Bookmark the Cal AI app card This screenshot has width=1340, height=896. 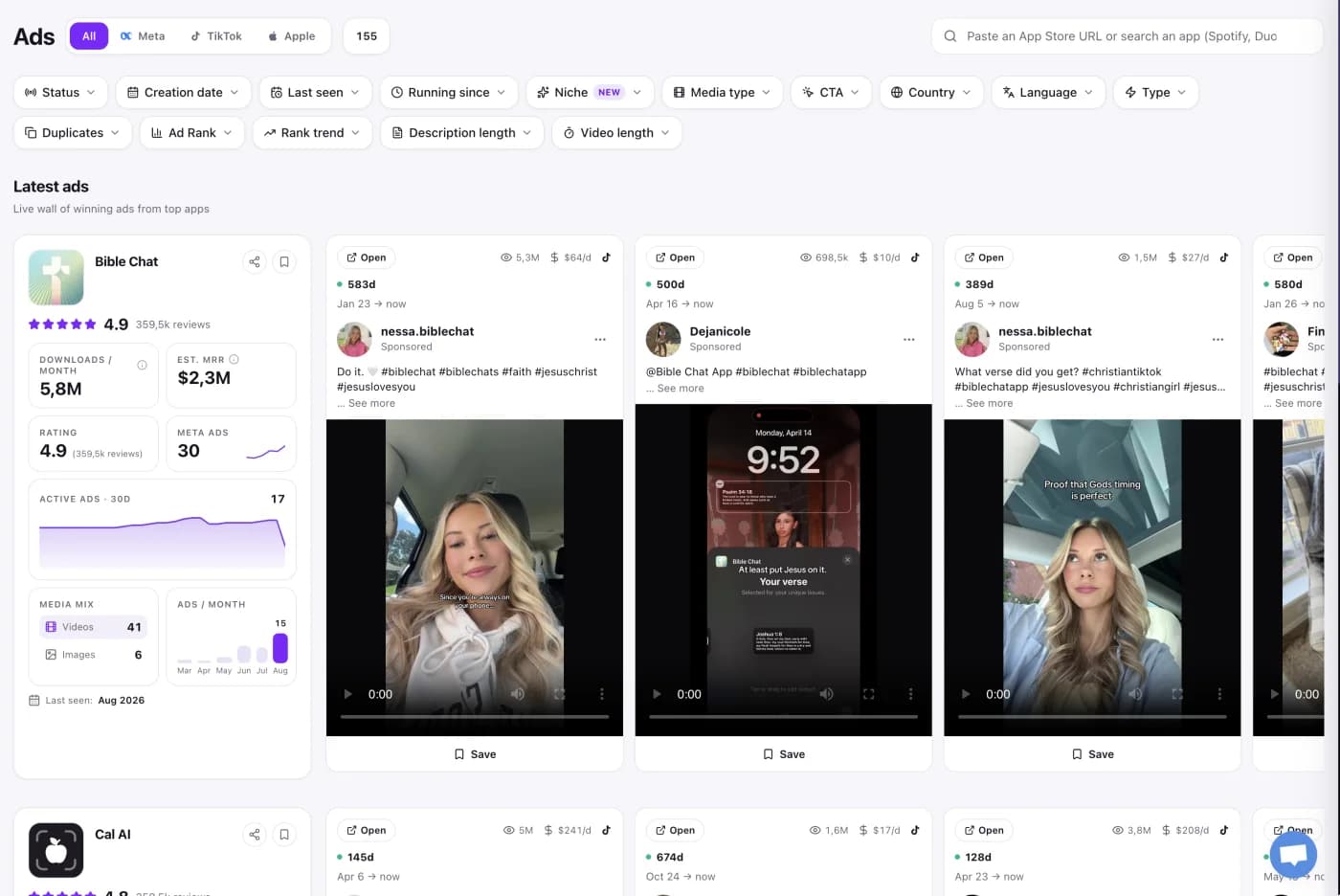pos(284,835)
